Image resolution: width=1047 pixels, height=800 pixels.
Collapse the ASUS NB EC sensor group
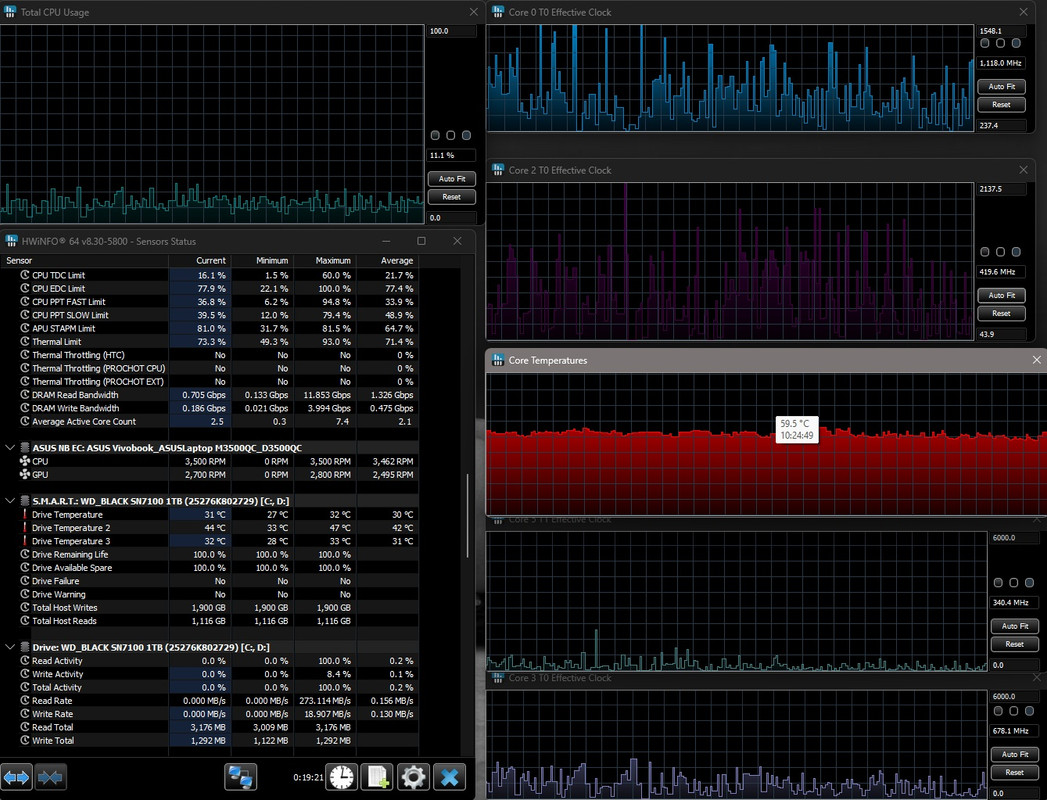[10, 447]
